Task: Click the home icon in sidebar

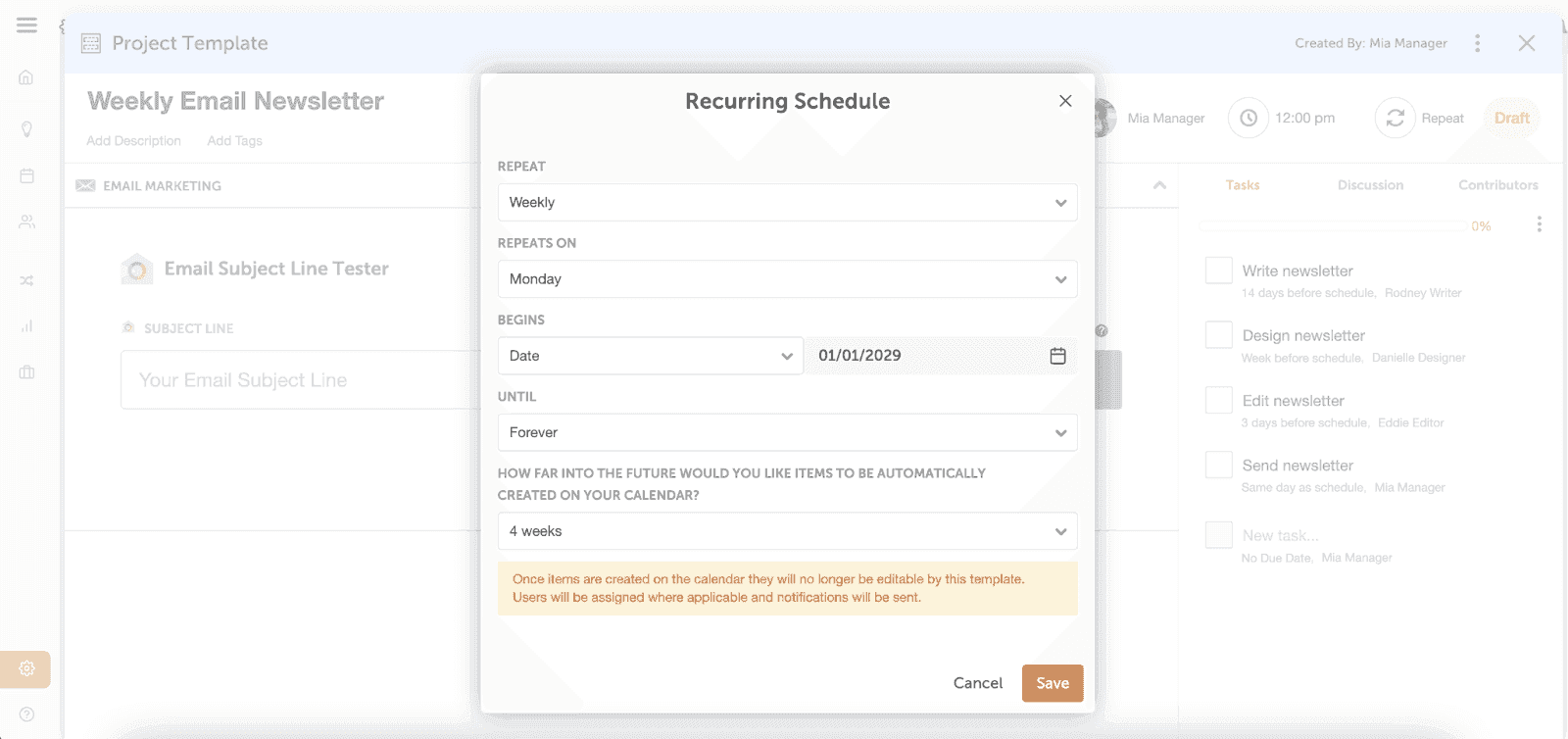Action: (x=26, y=77)
